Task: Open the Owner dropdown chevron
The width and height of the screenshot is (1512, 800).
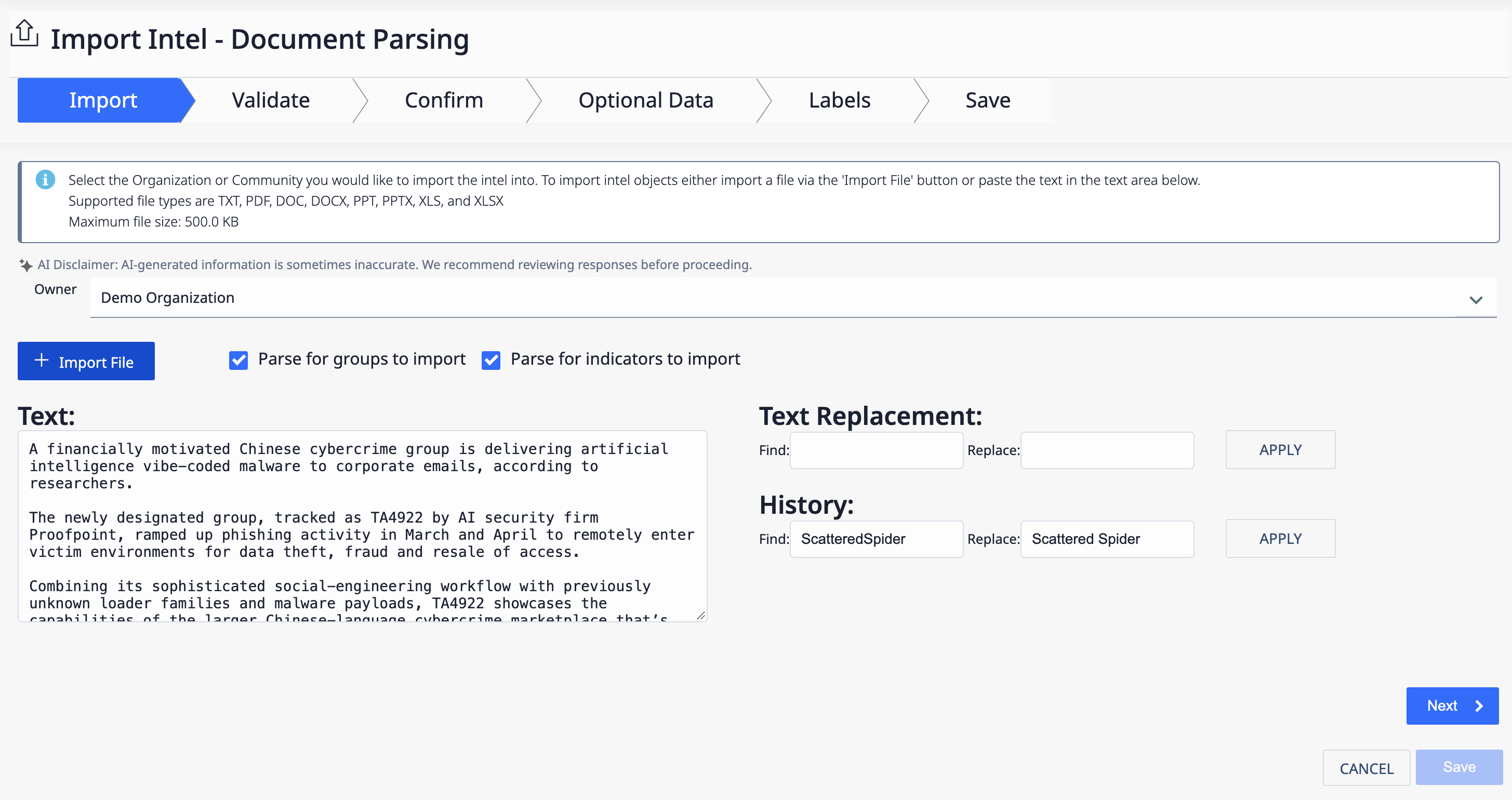Action: (x=1476, y=300)
